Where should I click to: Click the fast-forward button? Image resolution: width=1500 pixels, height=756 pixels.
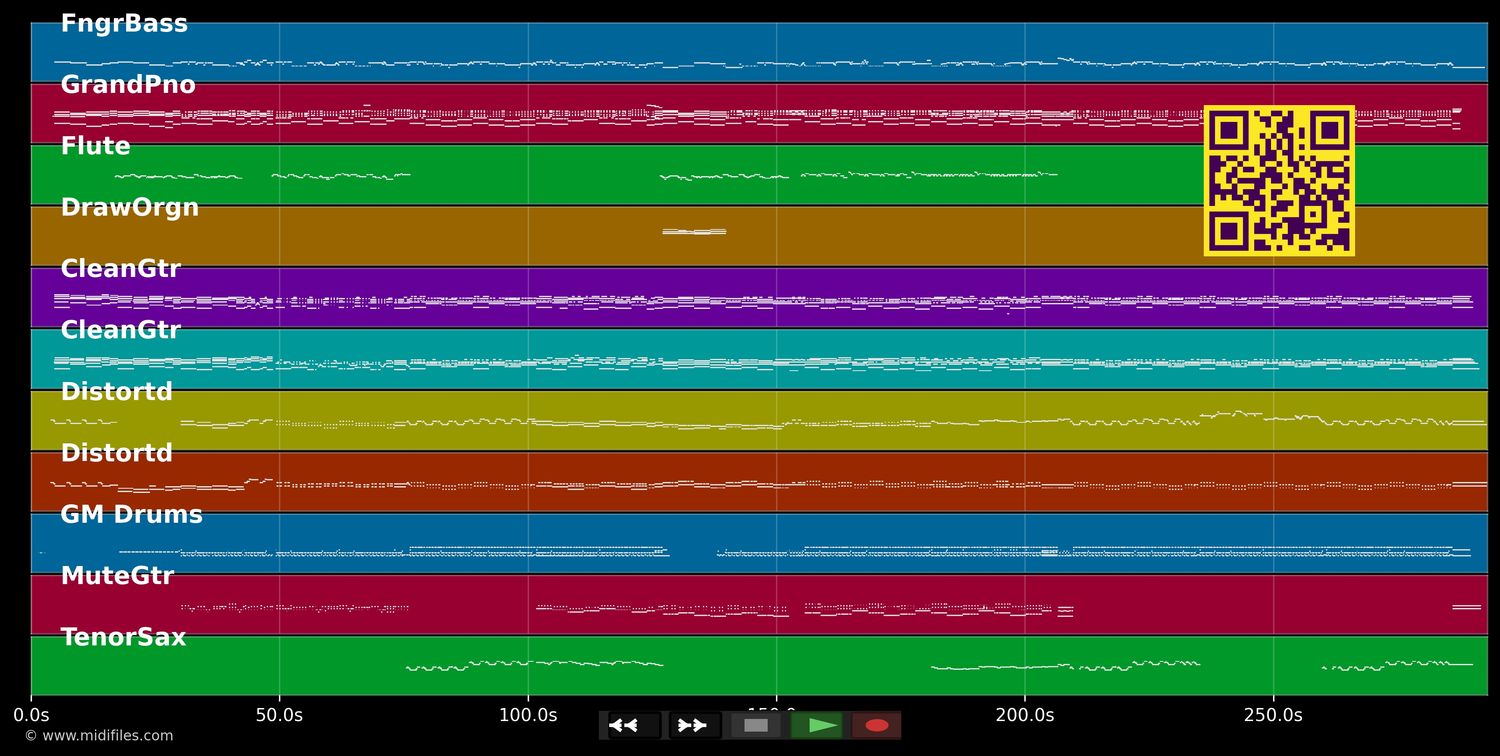coord(694,725)
